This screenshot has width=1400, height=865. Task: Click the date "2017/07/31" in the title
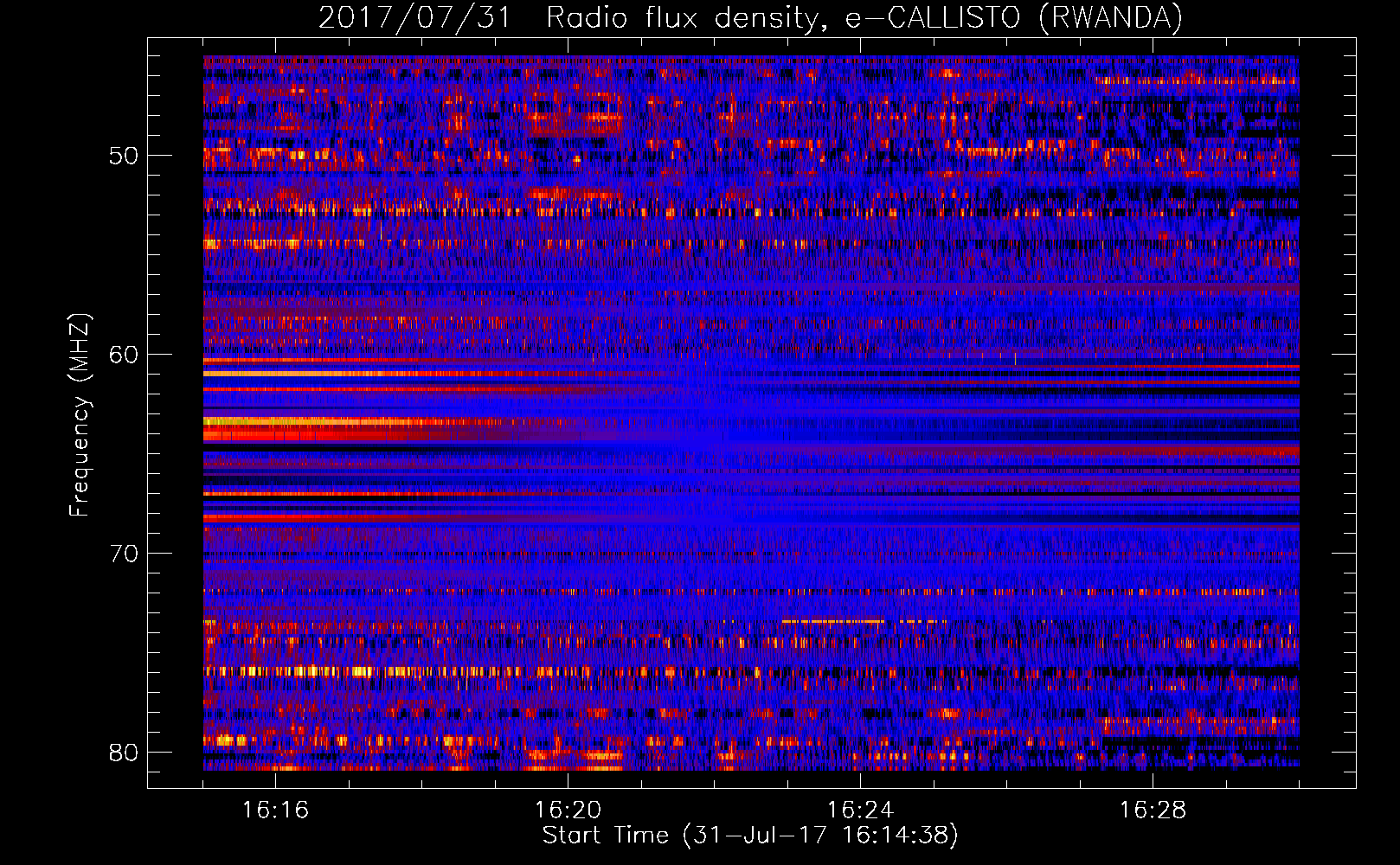click(415, 17)
